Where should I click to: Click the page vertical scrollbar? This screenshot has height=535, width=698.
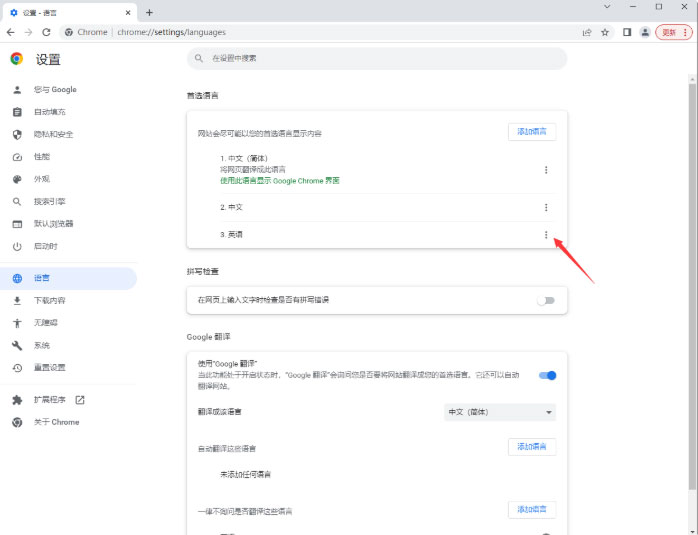pyautogui.click(x=692, y=285)
